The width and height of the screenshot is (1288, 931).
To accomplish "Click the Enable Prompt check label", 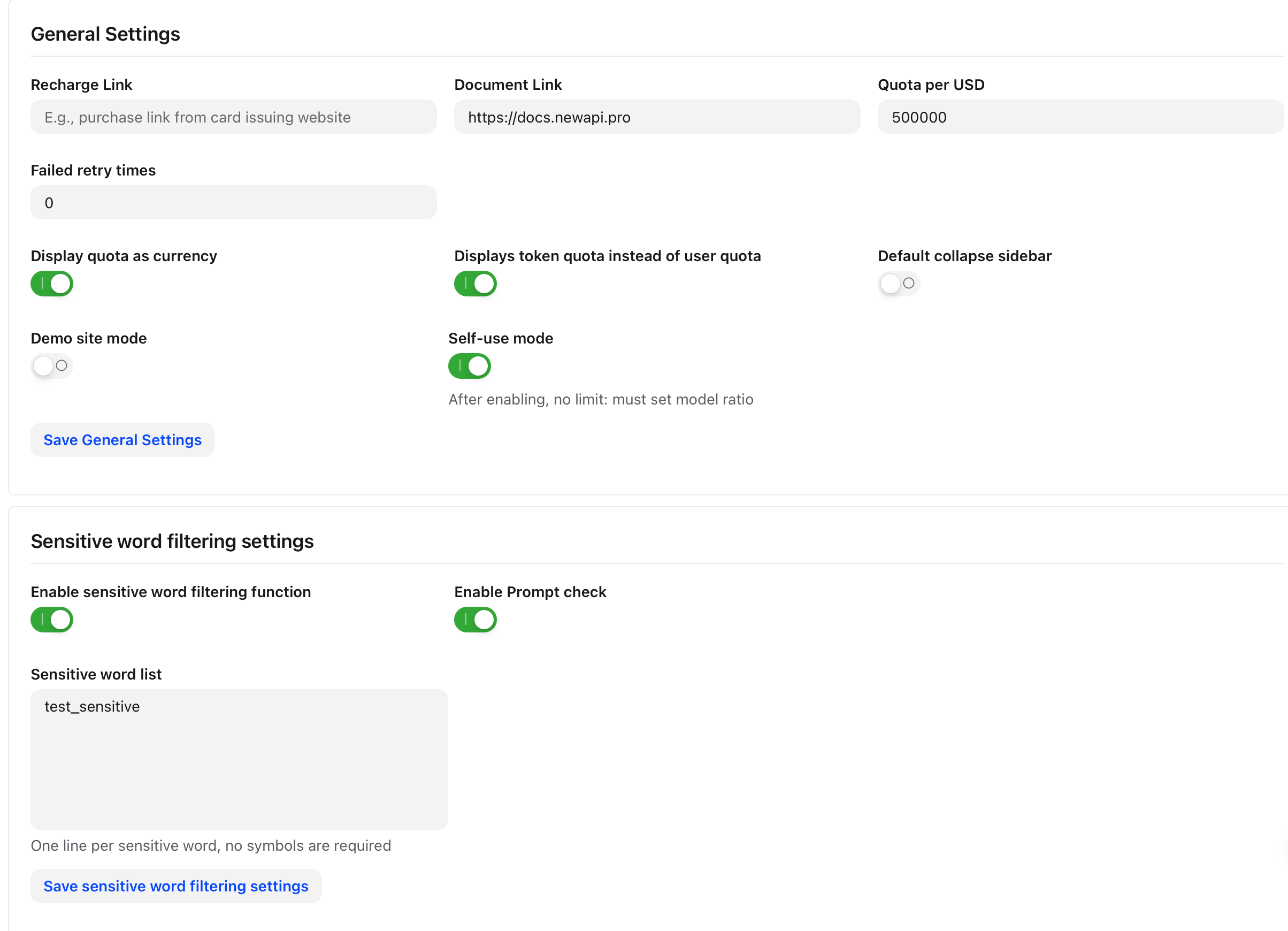I will 530,592.
